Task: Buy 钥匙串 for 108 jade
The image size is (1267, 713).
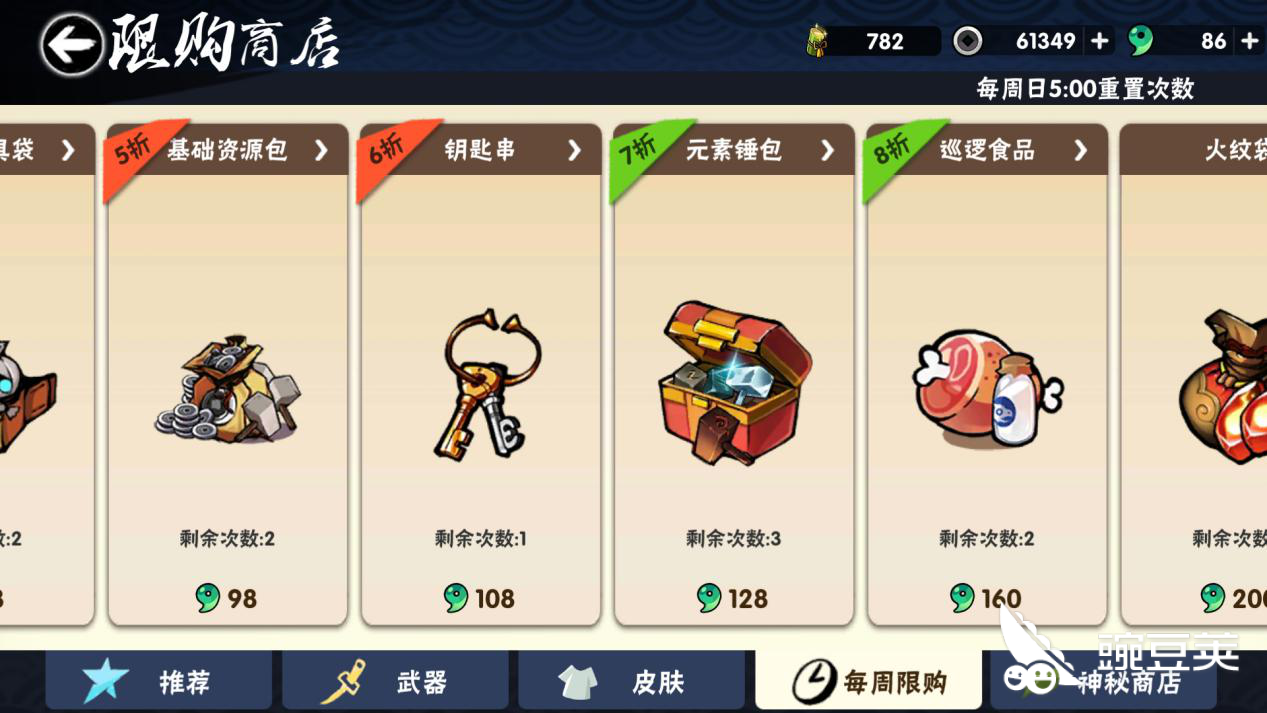Action: coord(480,598)
